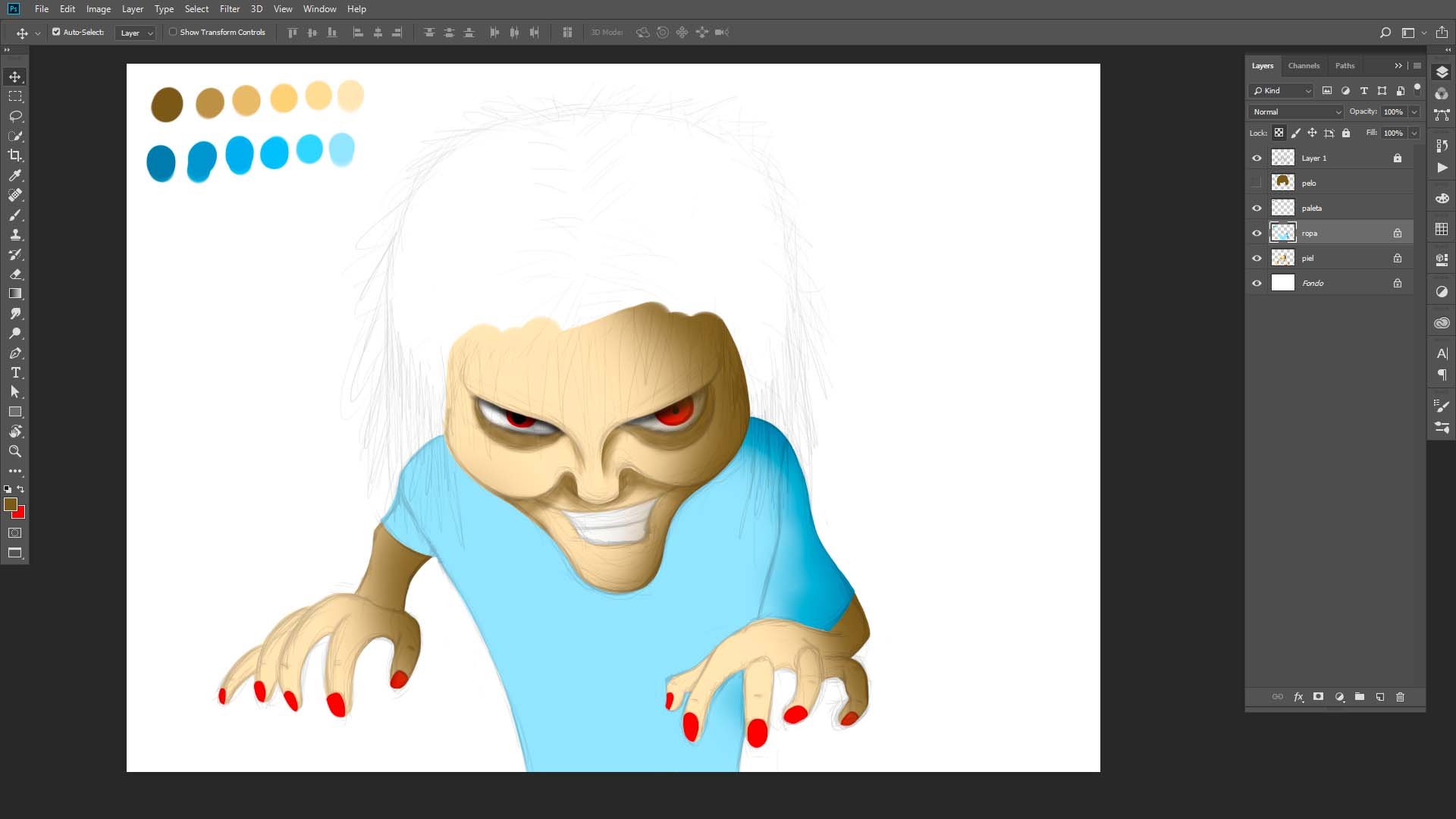Image resolution: width=1456 pixels, height=819 pixels.
Task: Add a layer mask
Action: (1319, 697)
